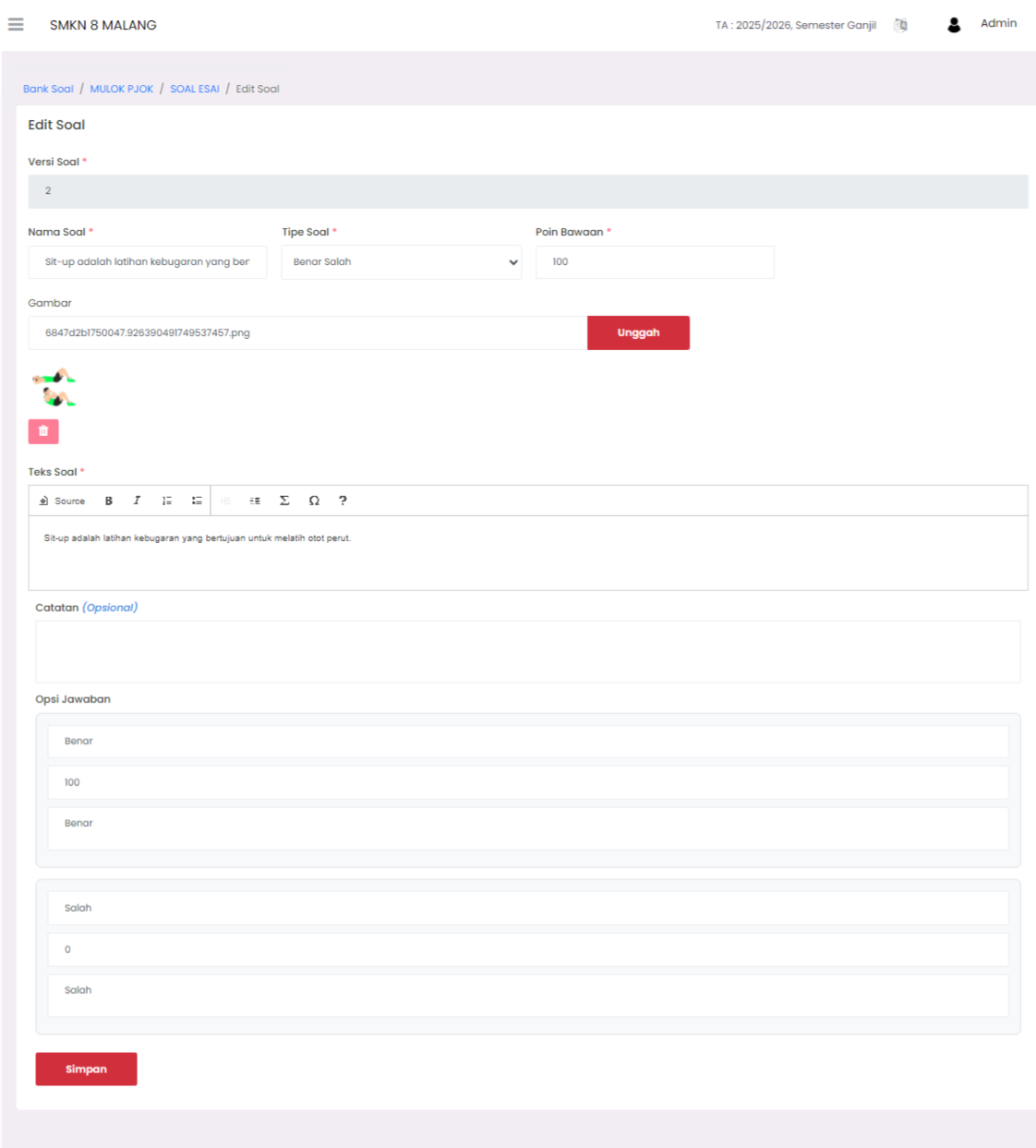
Task: Insert special character with Omega icon
Action: click(x=314, y=501)
